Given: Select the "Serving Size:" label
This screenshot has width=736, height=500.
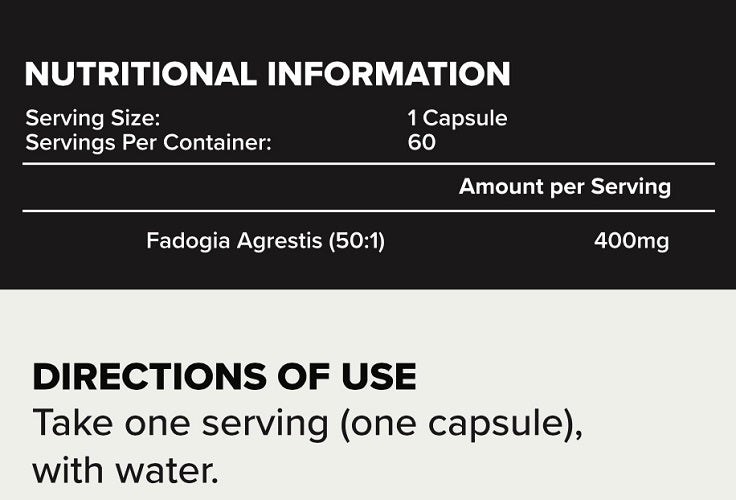Looking at the screenshot, I should 92,118.
